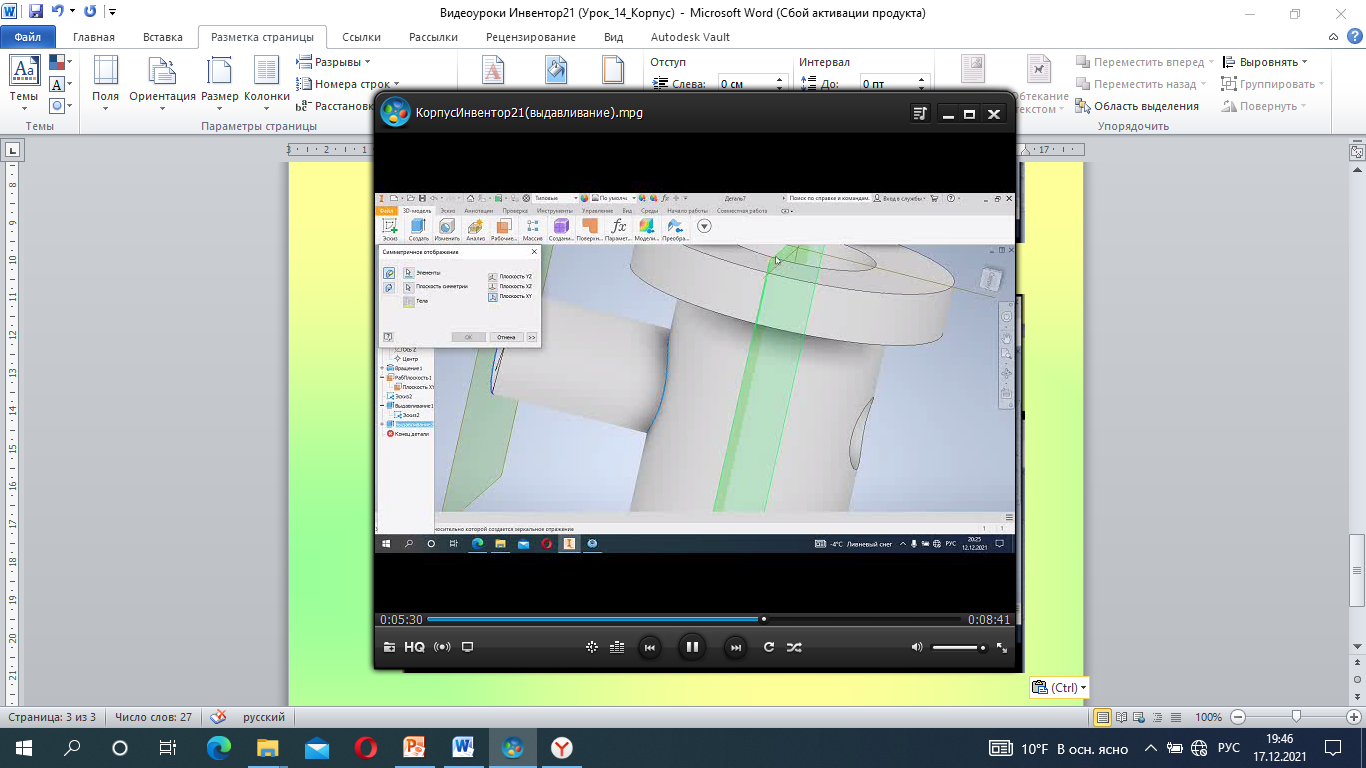Skip to the next track in player
Screen dimensions: 1366x768
735,647
